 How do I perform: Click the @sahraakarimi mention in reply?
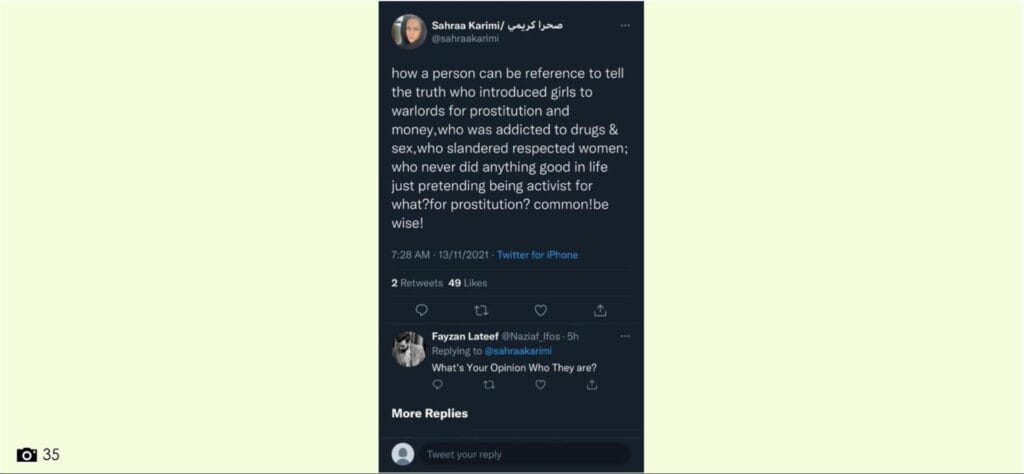point(518,351)
